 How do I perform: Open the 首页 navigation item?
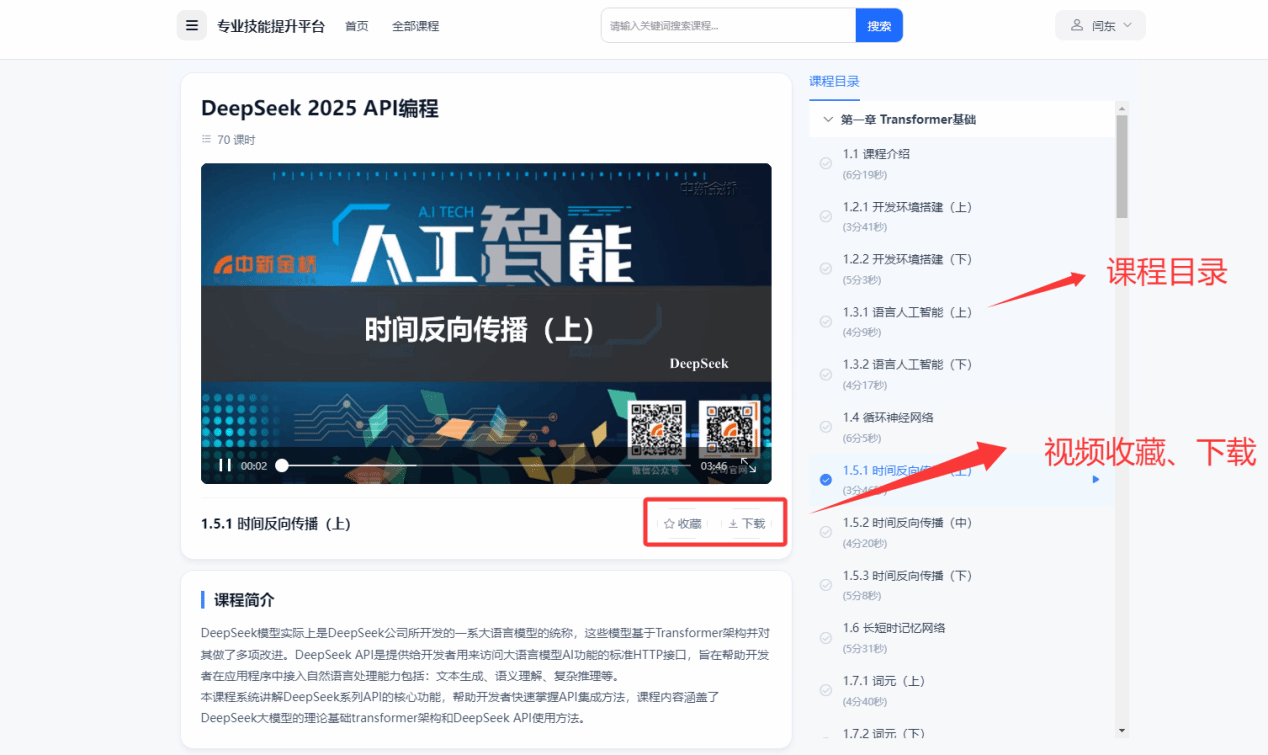pyautogui.click(x=356, y=26)
